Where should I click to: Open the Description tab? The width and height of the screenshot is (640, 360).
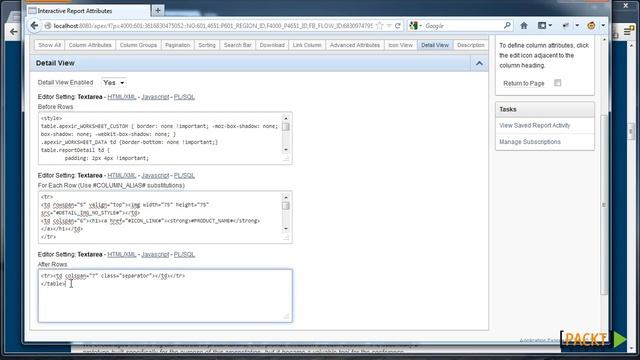[471, 45]
